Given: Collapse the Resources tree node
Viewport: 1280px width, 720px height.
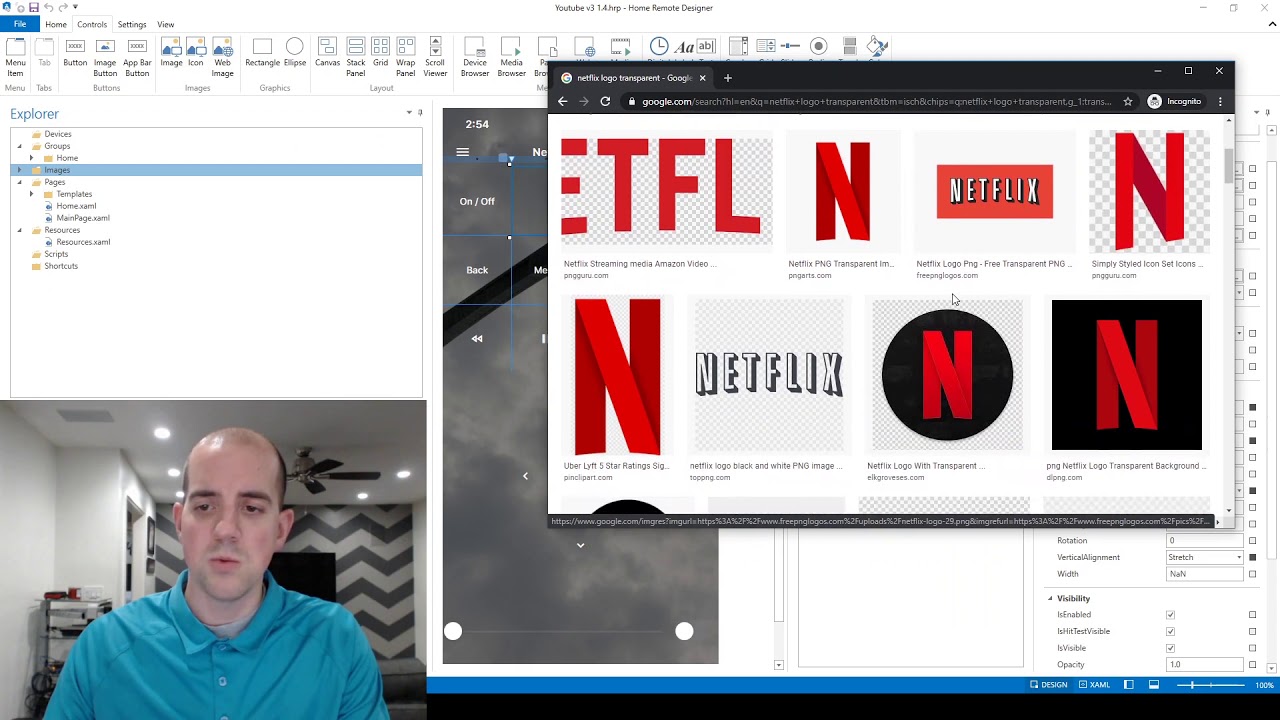Looking at the screenshot, I should pos(20,230).
